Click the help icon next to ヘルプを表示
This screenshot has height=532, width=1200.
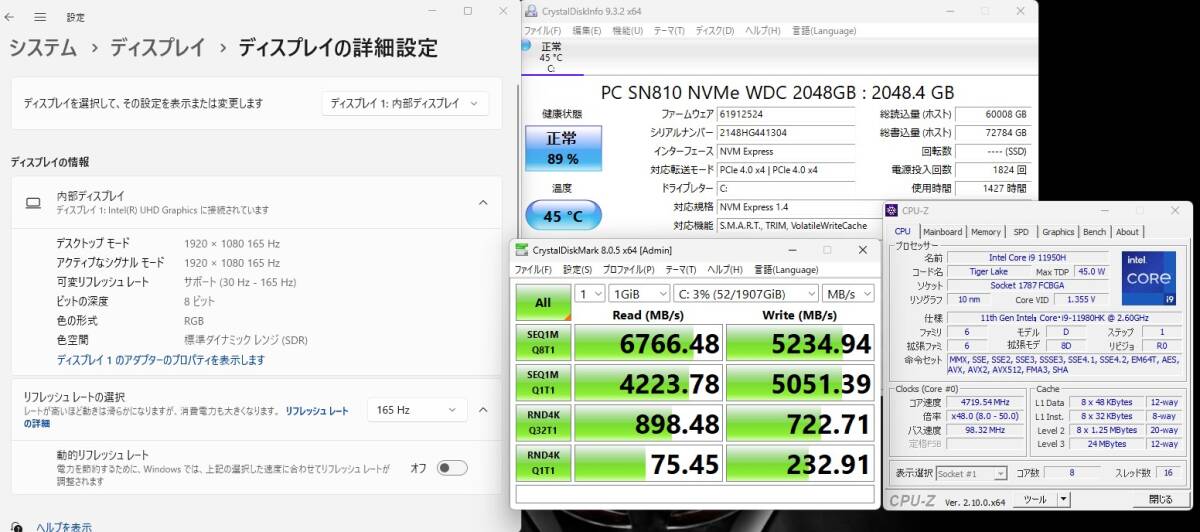(x=19, y=527)
